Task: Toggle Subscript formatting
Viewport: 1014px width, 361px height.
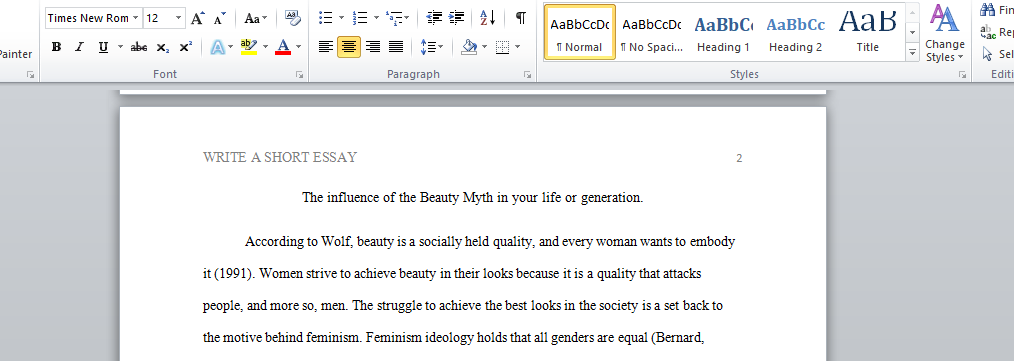Action: pos(162,47)
